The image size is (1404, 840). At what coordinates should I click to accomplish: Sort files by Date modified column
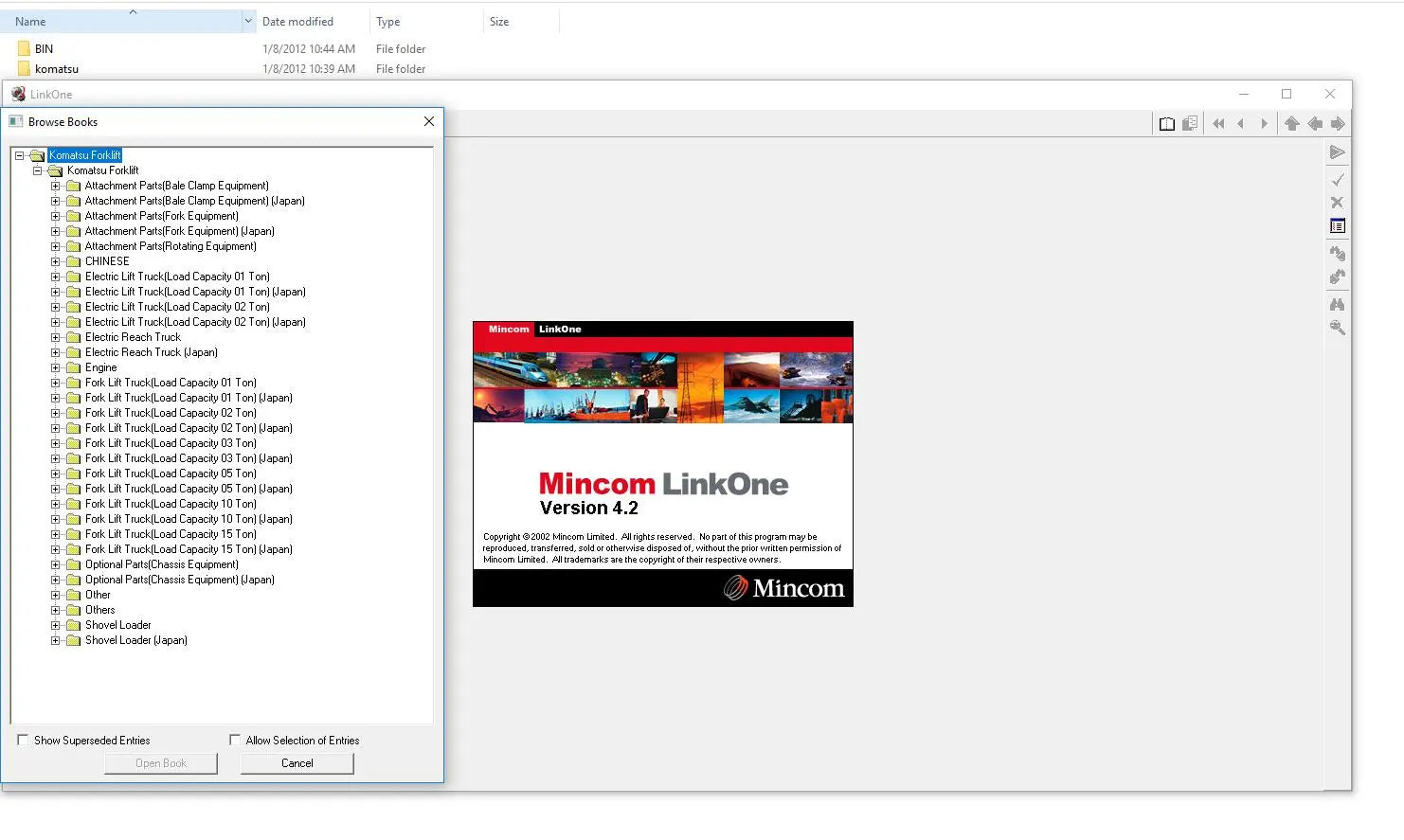297,22
